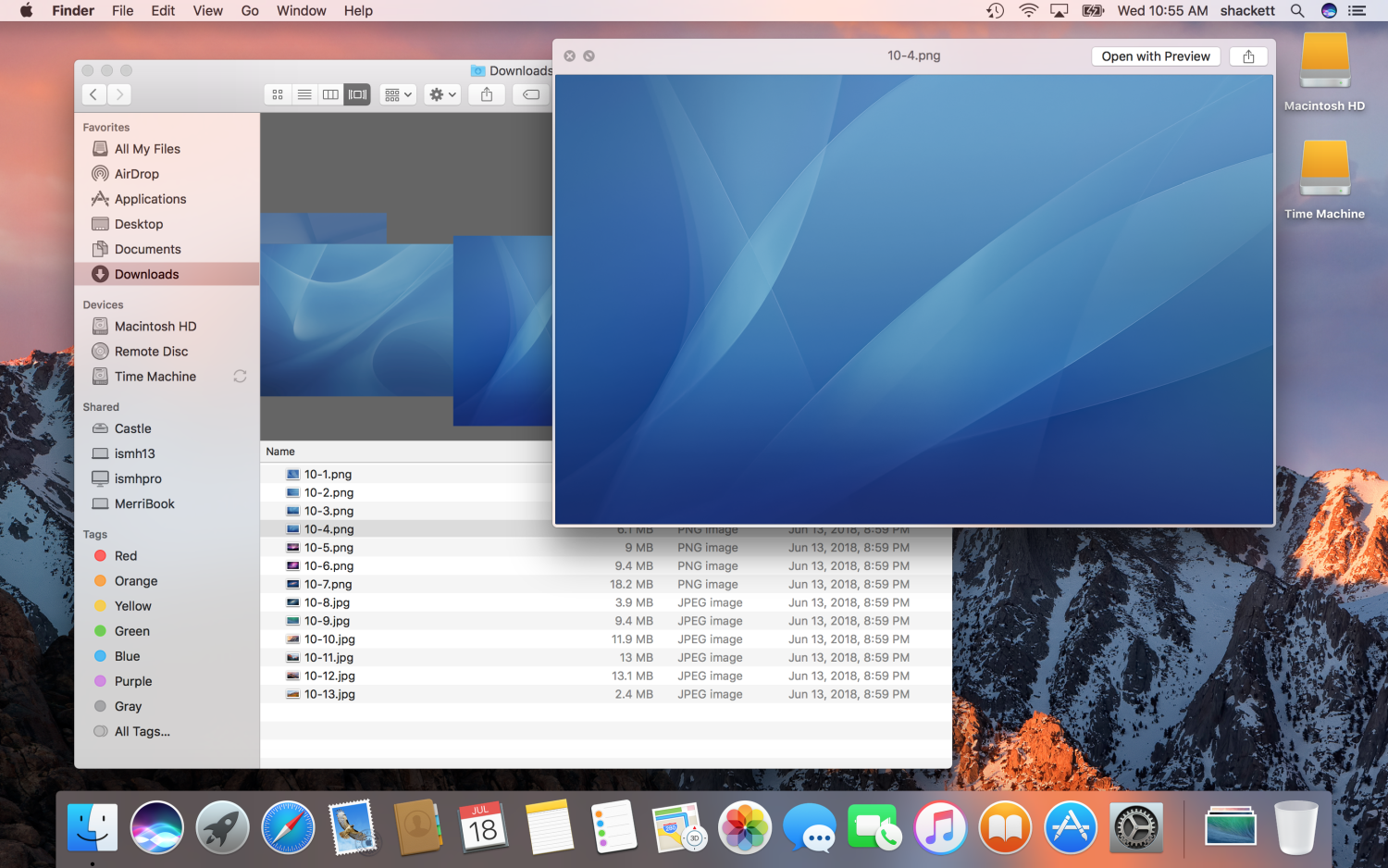Viewport: 1388px width, 868px height.
Task: Switch Finder to icon view
Action: click(x=278, y=94)
